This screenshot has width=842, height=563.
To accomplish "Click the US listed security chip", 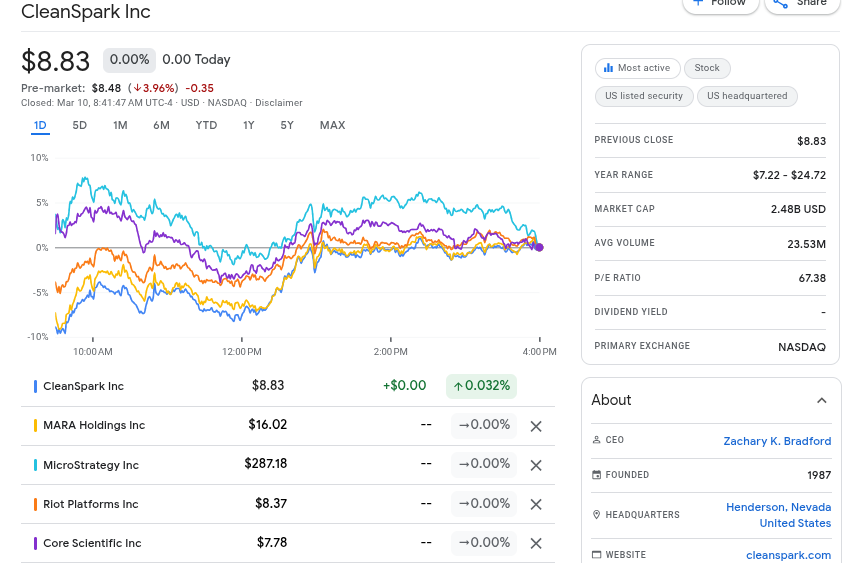I will pyautogui.click(x=644, y=96).
